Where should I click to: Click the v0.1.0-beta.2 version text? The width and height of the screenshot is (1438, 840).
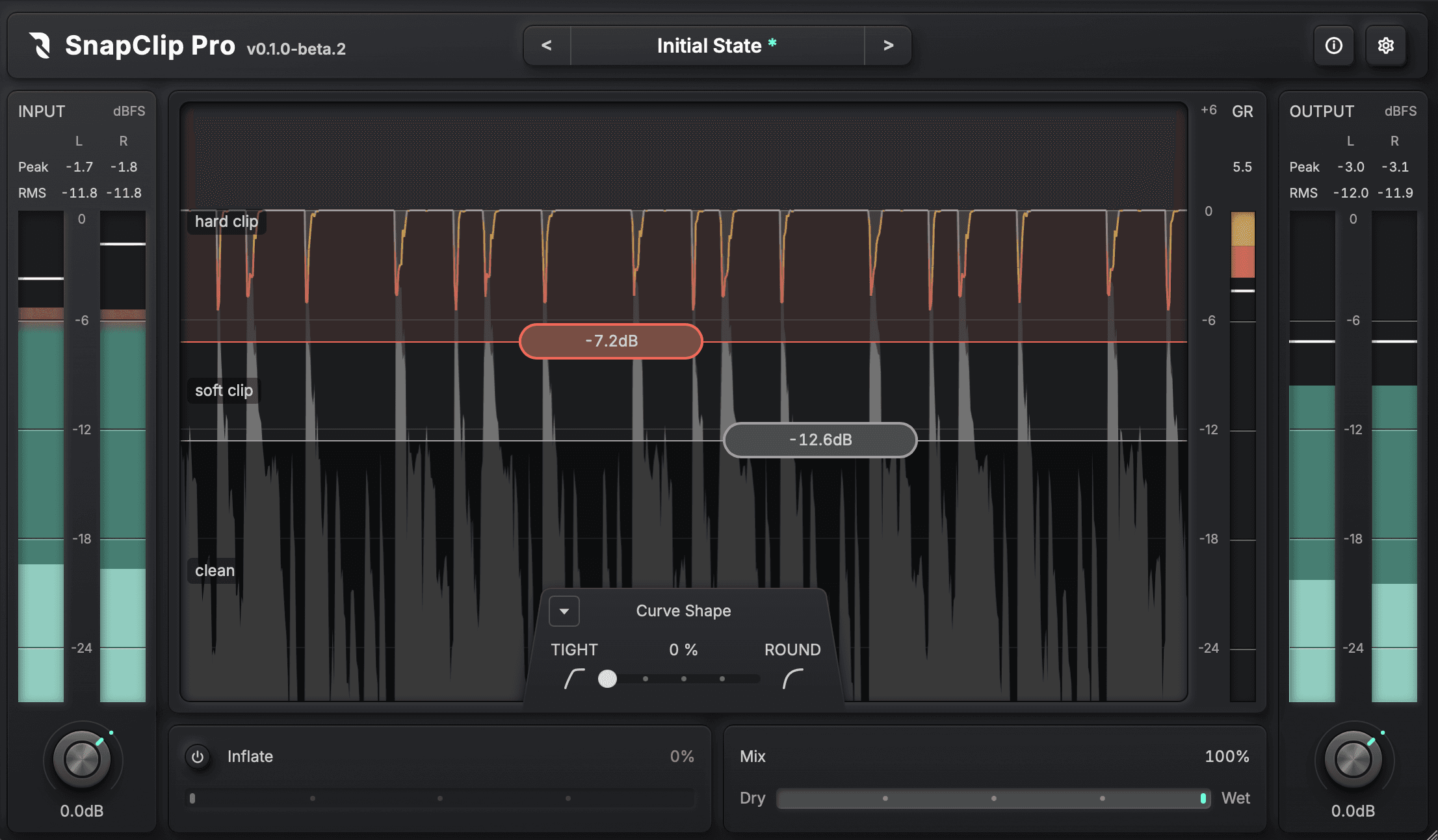(x=296, y=49)
